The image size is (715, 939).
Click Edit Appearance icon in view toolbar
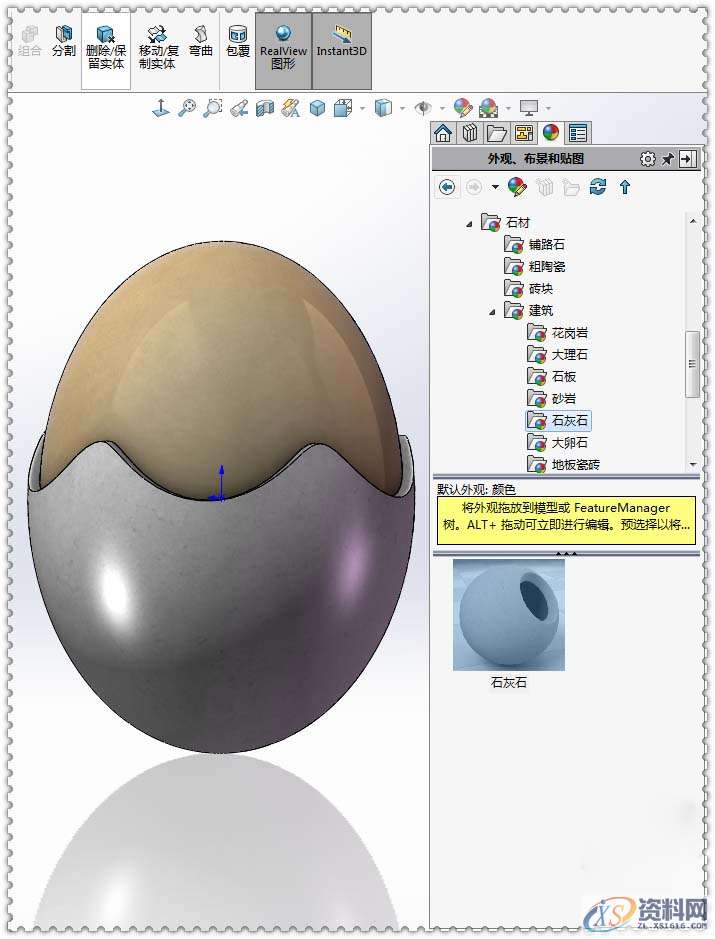click(x=463, y=108)
